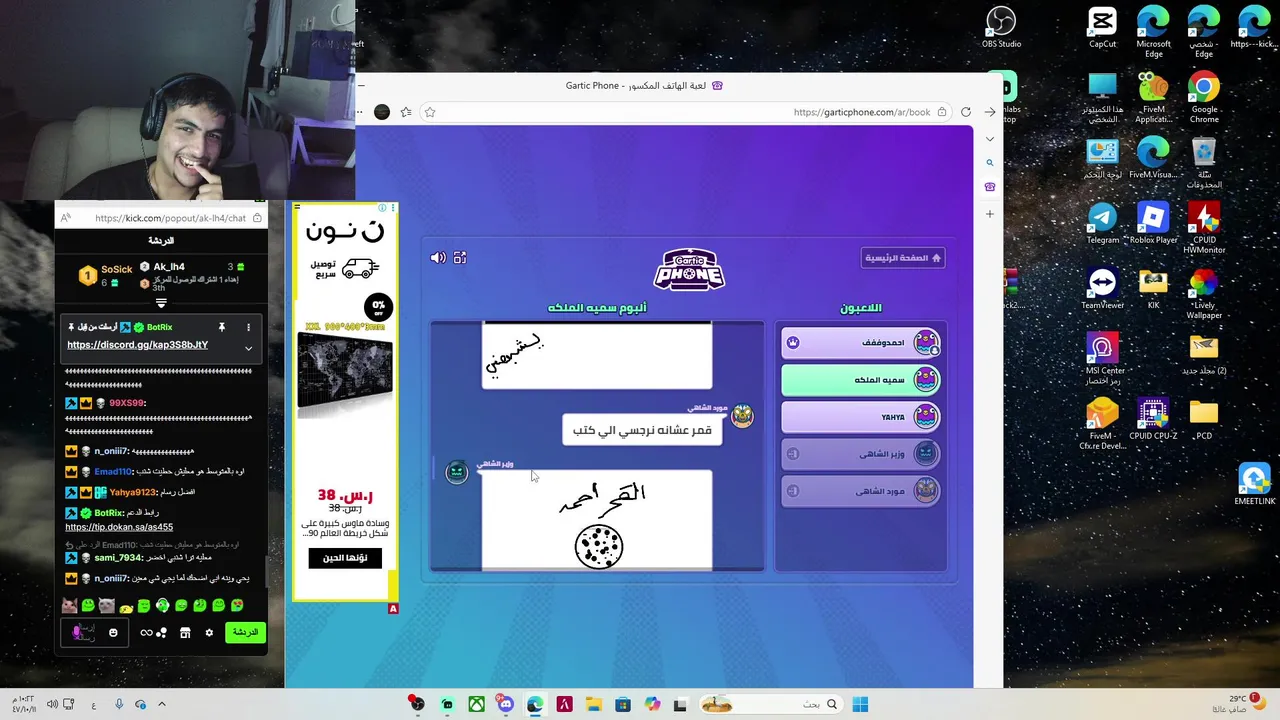This screenshot has width=1280, height=720.
Task: Open Kick chat shop icon
Action: [185, 633]
